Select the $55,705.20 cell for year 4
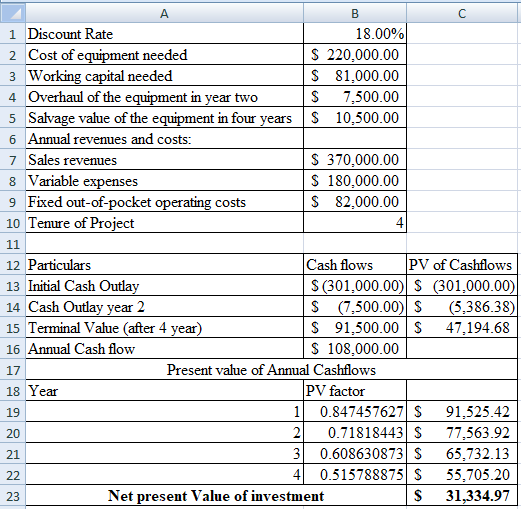The height and width of the screenshot is (509, 521). (462, 475)
